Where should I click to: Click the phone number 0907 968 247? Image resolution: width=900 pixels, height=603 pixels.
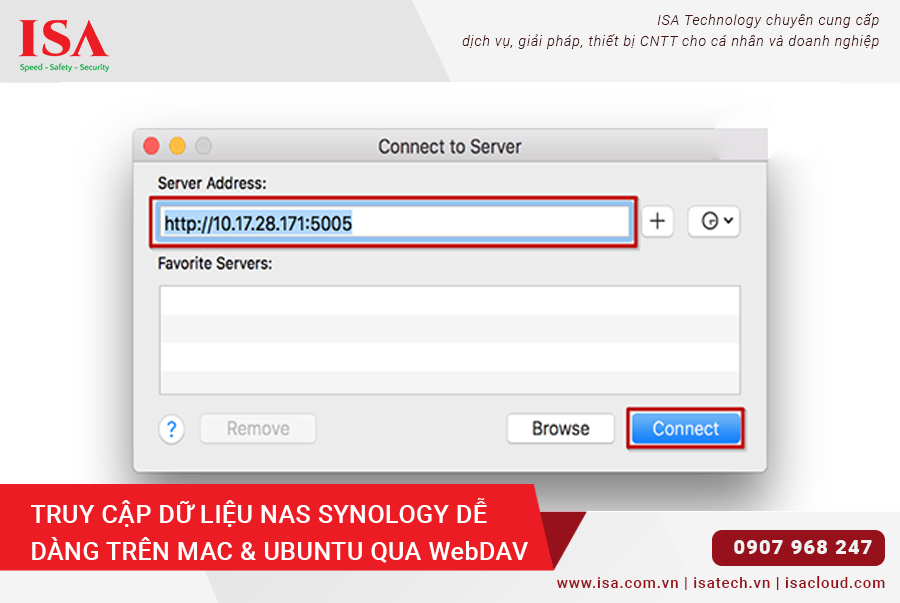tap(802, 547)
